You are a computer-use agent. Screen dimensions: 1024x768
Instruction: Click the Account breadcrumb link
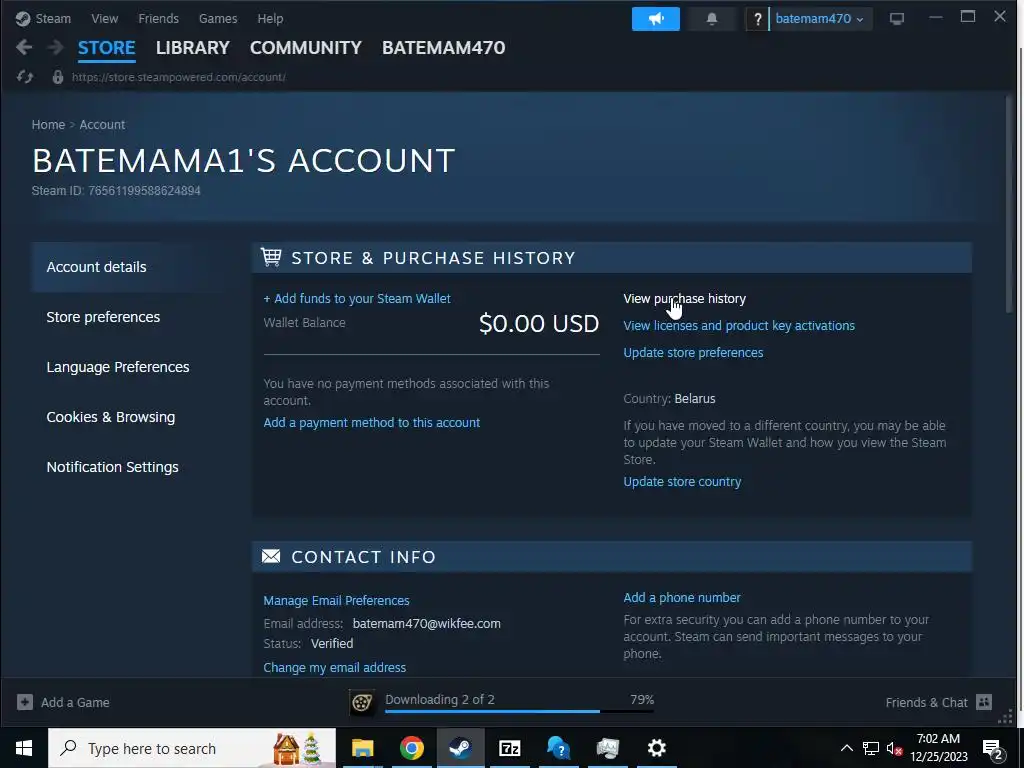pyautogui.click(x=102, y=124)
